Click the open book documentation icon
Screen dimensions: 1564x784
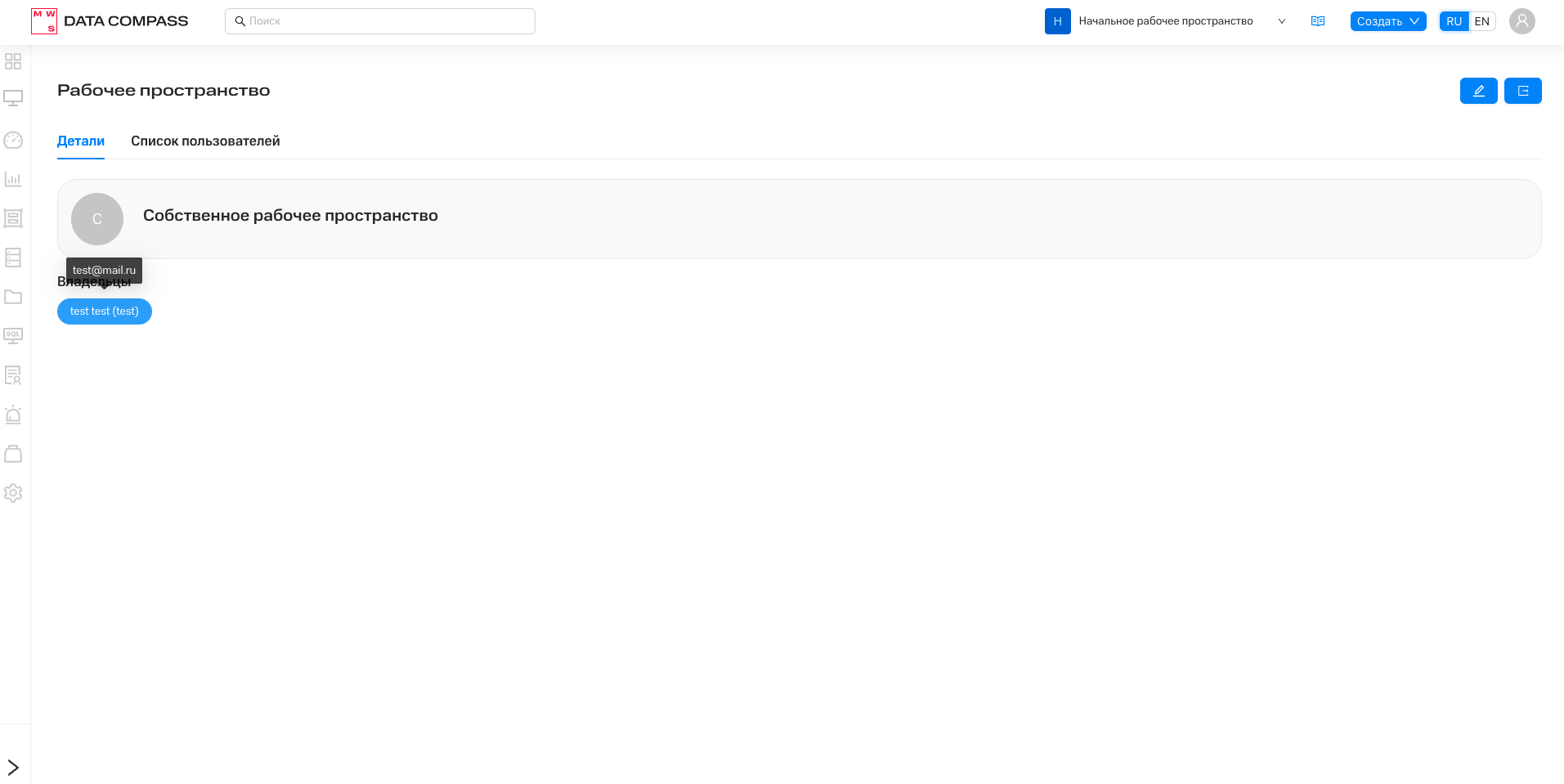[x=1317, y=21]
